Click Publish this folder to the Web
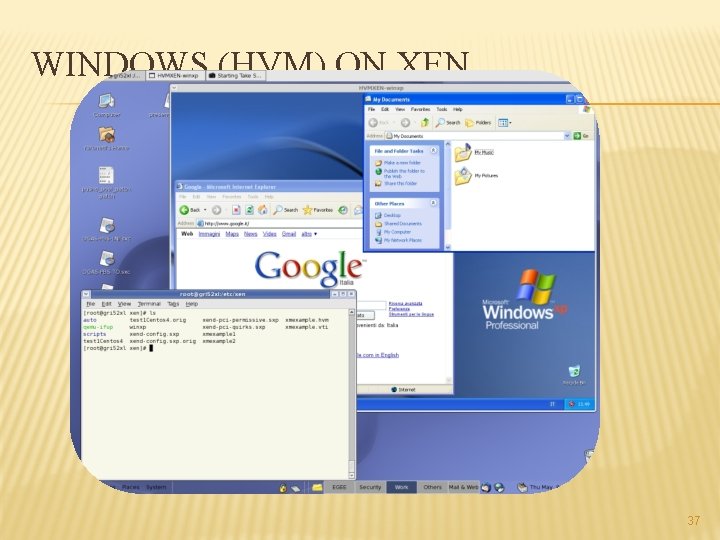Viewport: 720px width, 540px height. [x=399, y=173]
